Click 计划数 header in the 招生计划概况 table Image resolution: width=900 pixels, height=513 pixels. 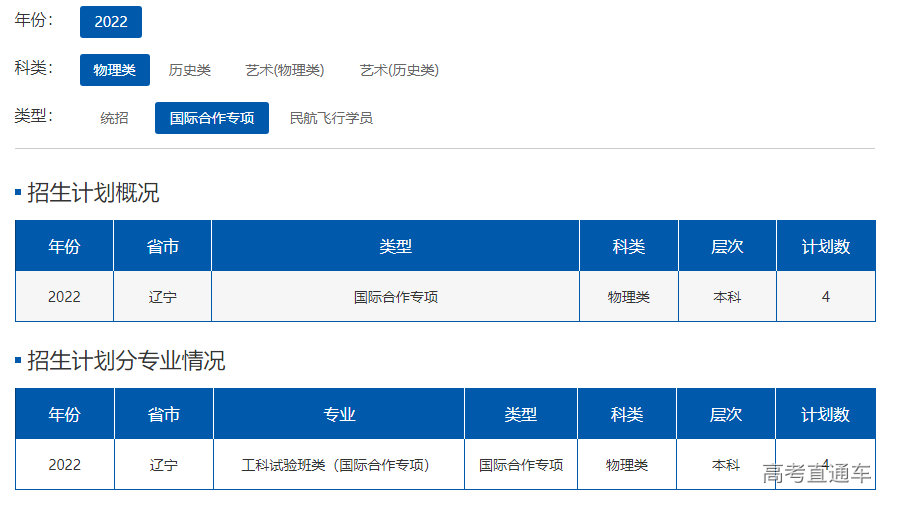click(826, 247)
